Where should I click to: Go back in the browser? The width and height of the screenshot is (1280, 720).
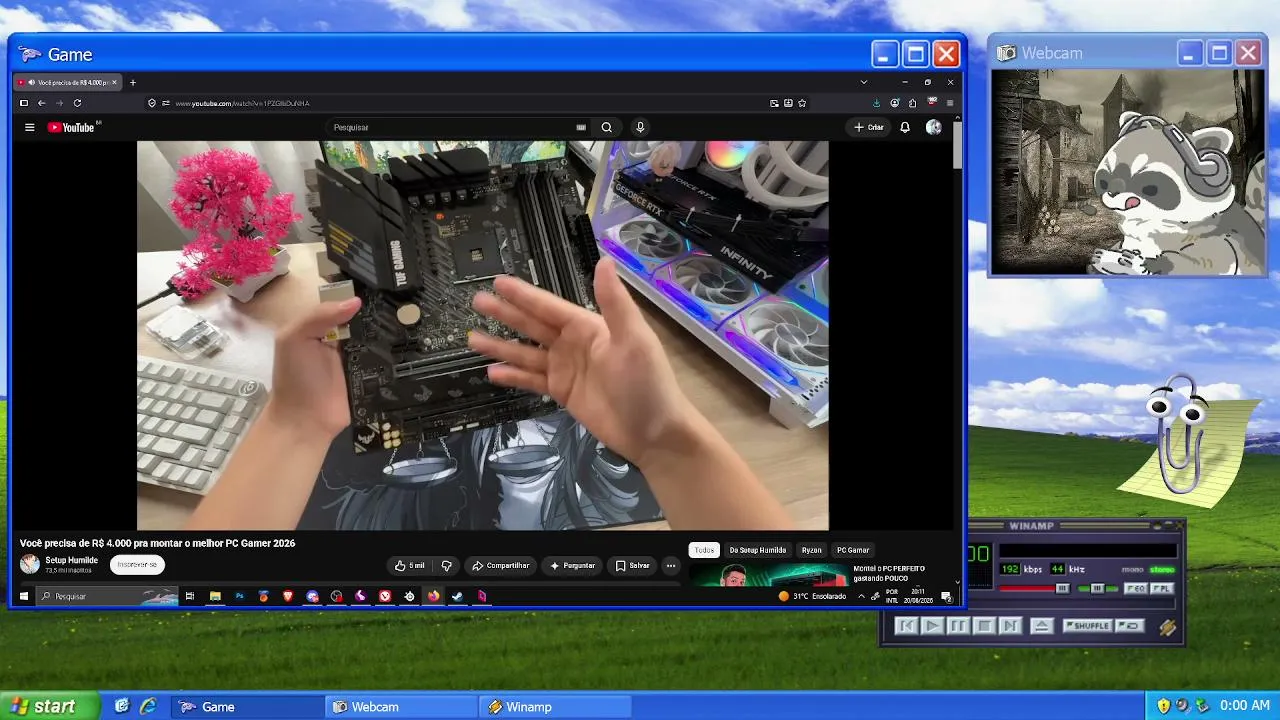(x=42, y=103)
